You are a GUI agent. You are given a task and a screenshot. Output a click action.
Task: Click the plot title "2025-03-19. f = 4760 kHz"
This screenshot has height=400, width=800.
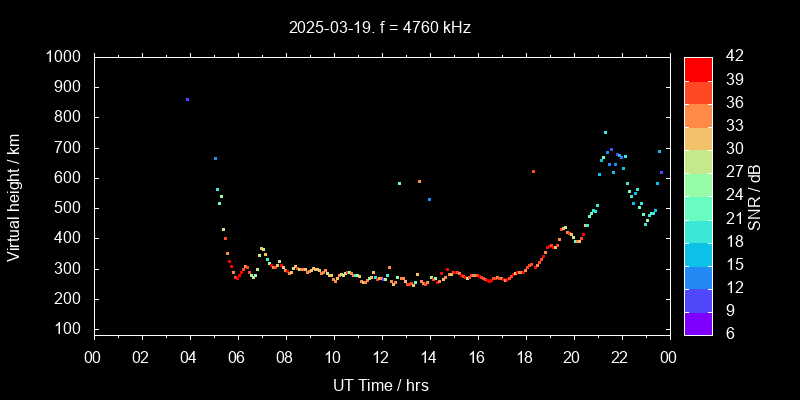[x=380, y=28]
